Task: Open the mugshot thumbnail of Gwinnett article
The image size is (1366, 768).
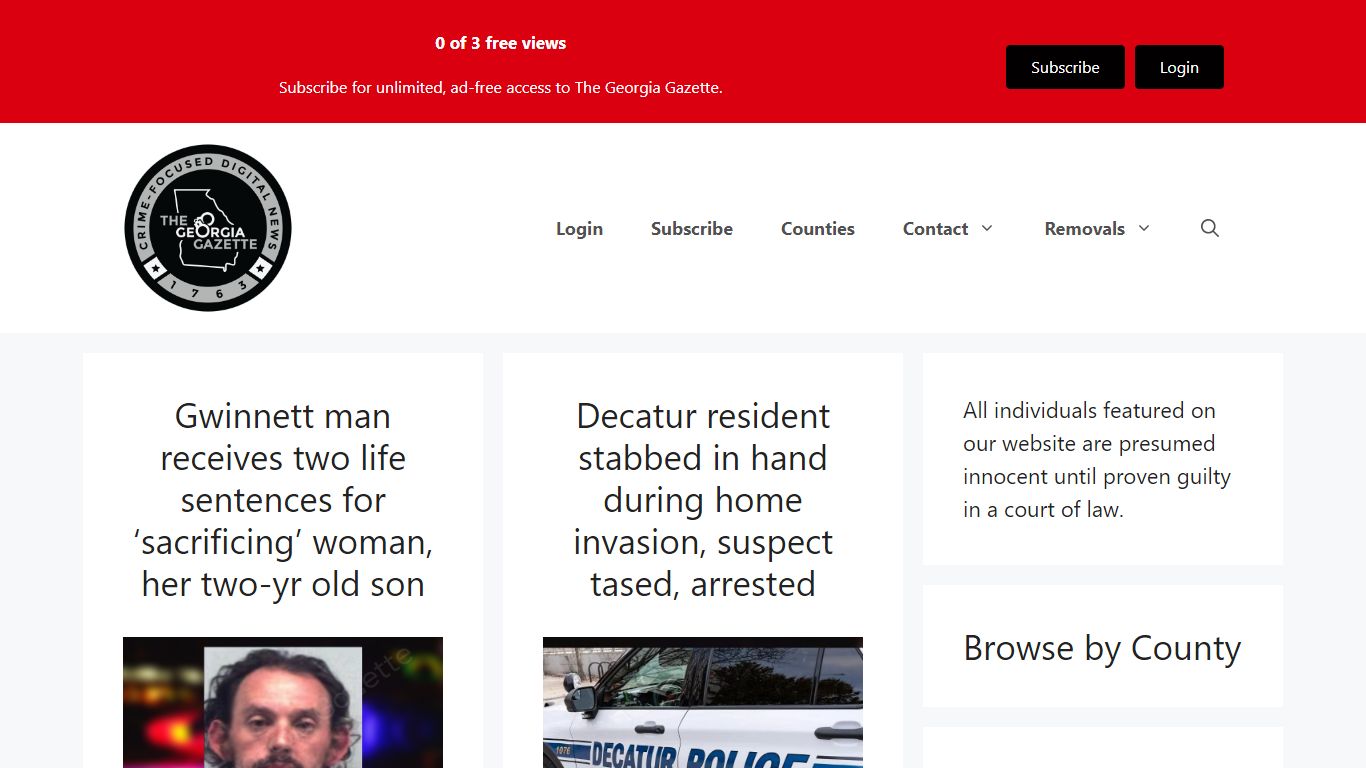Action: pyautogui.click(x=283, y=702)
